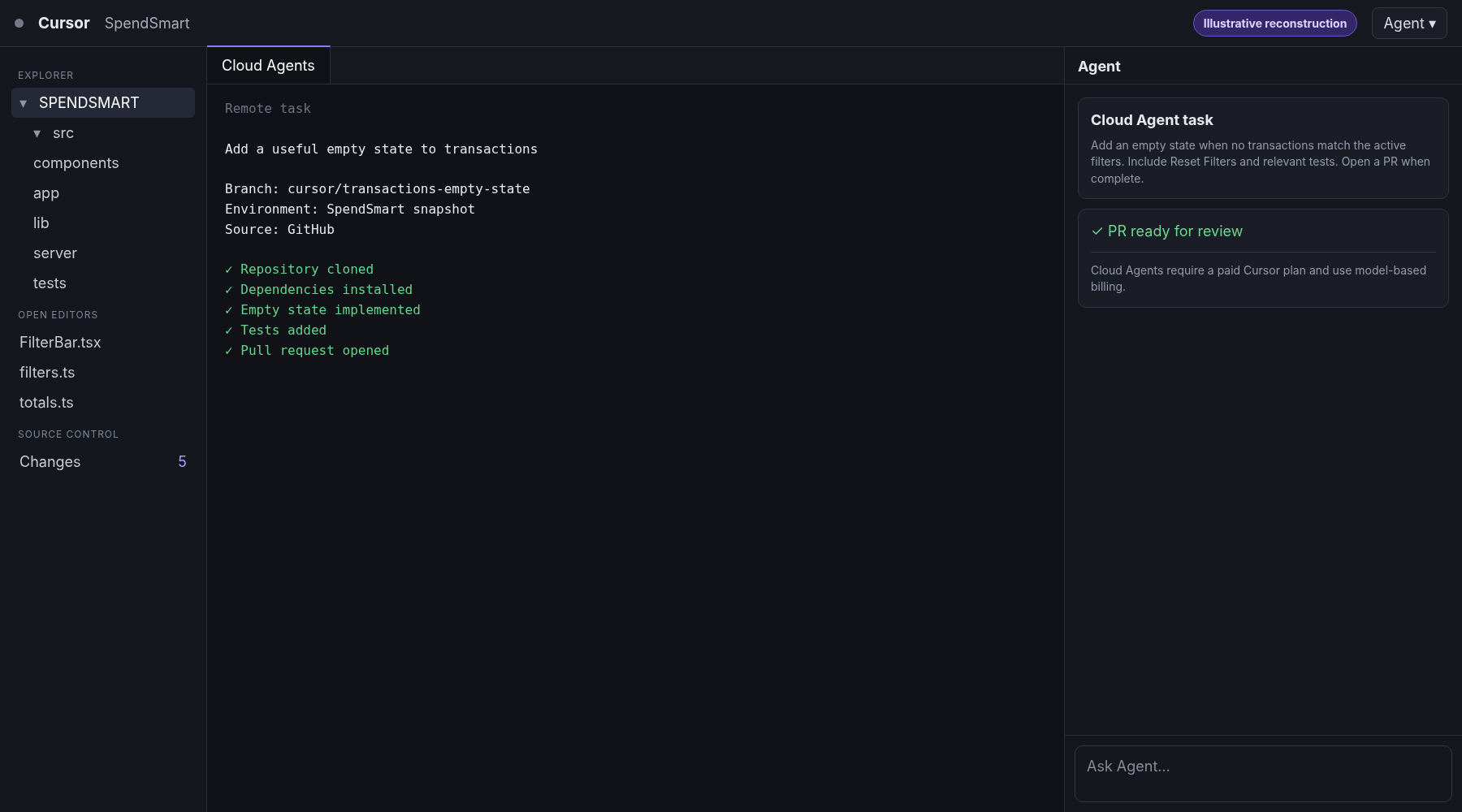Open the Cloud Agent task card
The width and height of the screenshot is (1462, 812).
[x=1263, y=149]
